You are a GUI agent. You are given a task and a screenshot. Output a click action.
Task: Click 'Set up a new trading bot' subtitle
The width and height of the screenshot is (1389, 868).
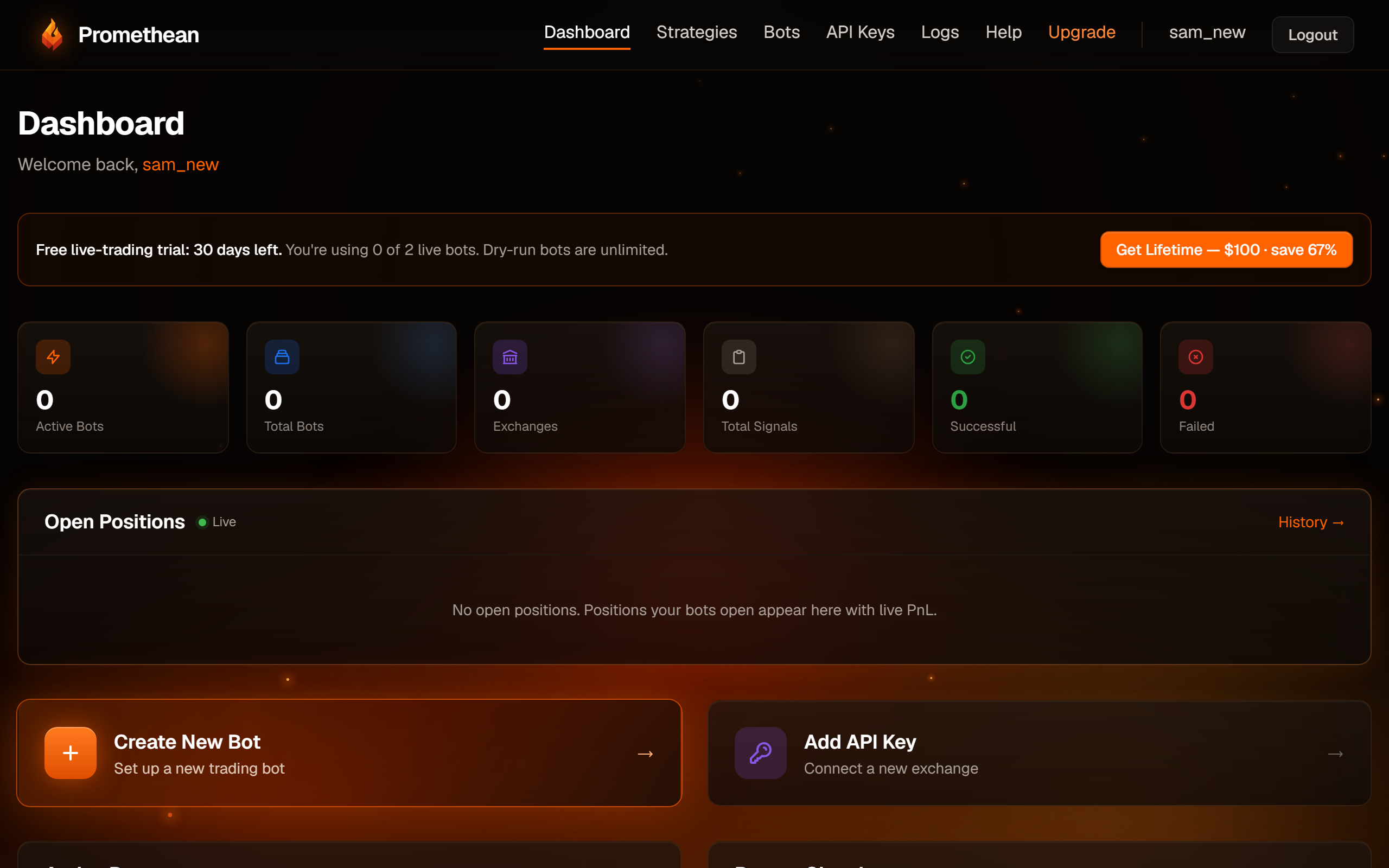199,769
